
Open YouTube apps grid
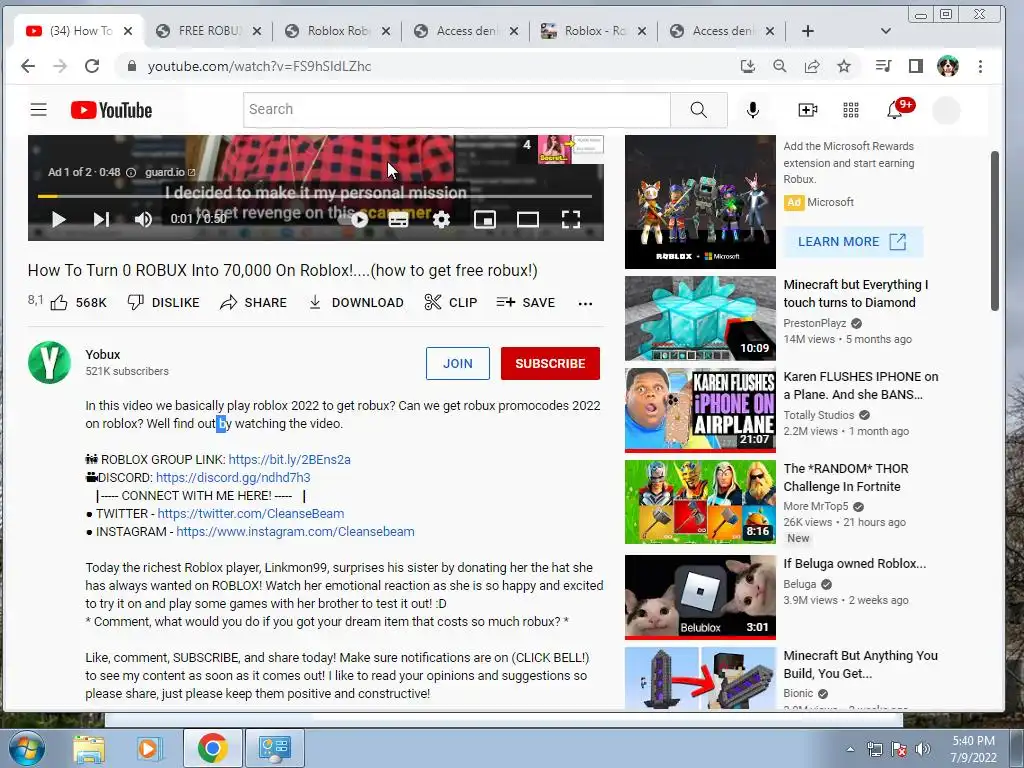[851, 110]
